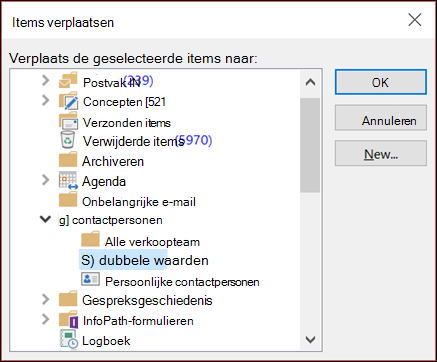Select the InfoPath-formulieren label
Viewport: 437px width, 362px height.
[138, 321]
